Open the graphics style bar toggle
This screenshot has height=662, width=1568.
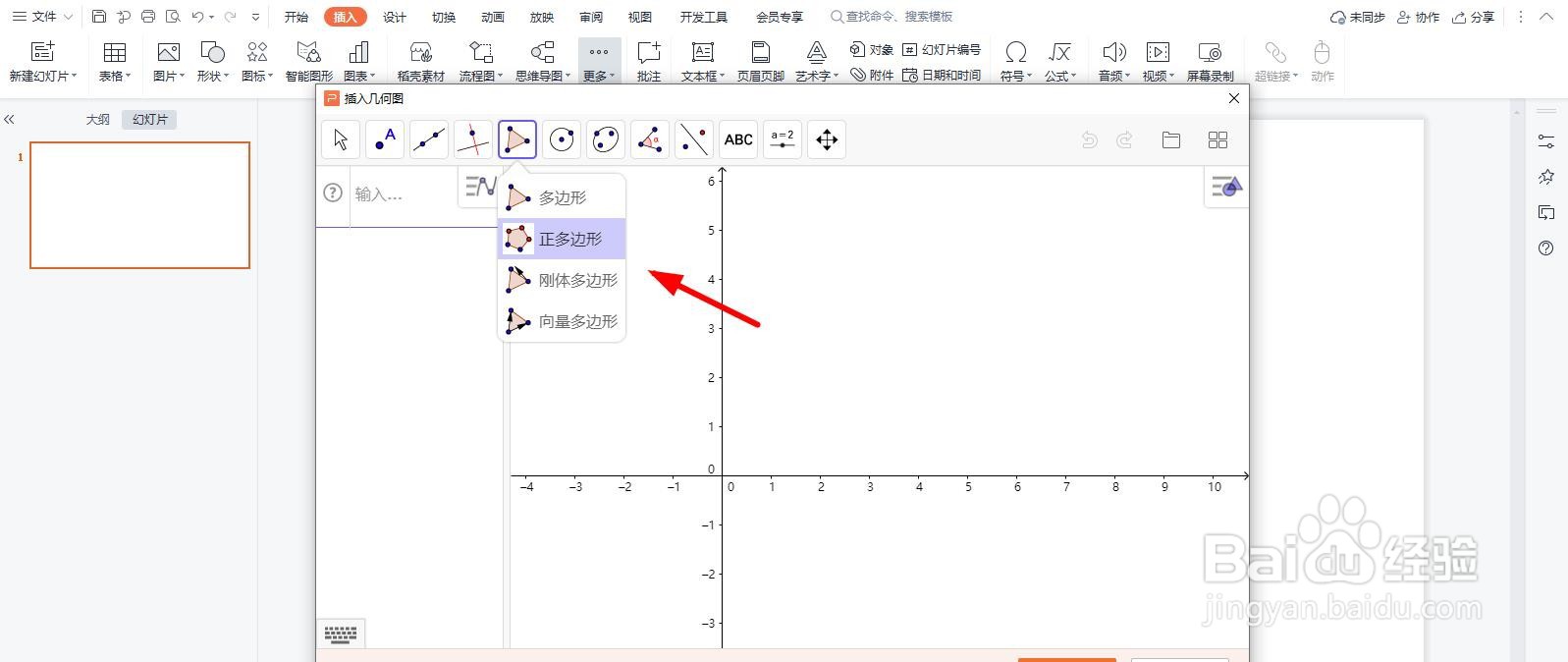tap(1226, 186)
